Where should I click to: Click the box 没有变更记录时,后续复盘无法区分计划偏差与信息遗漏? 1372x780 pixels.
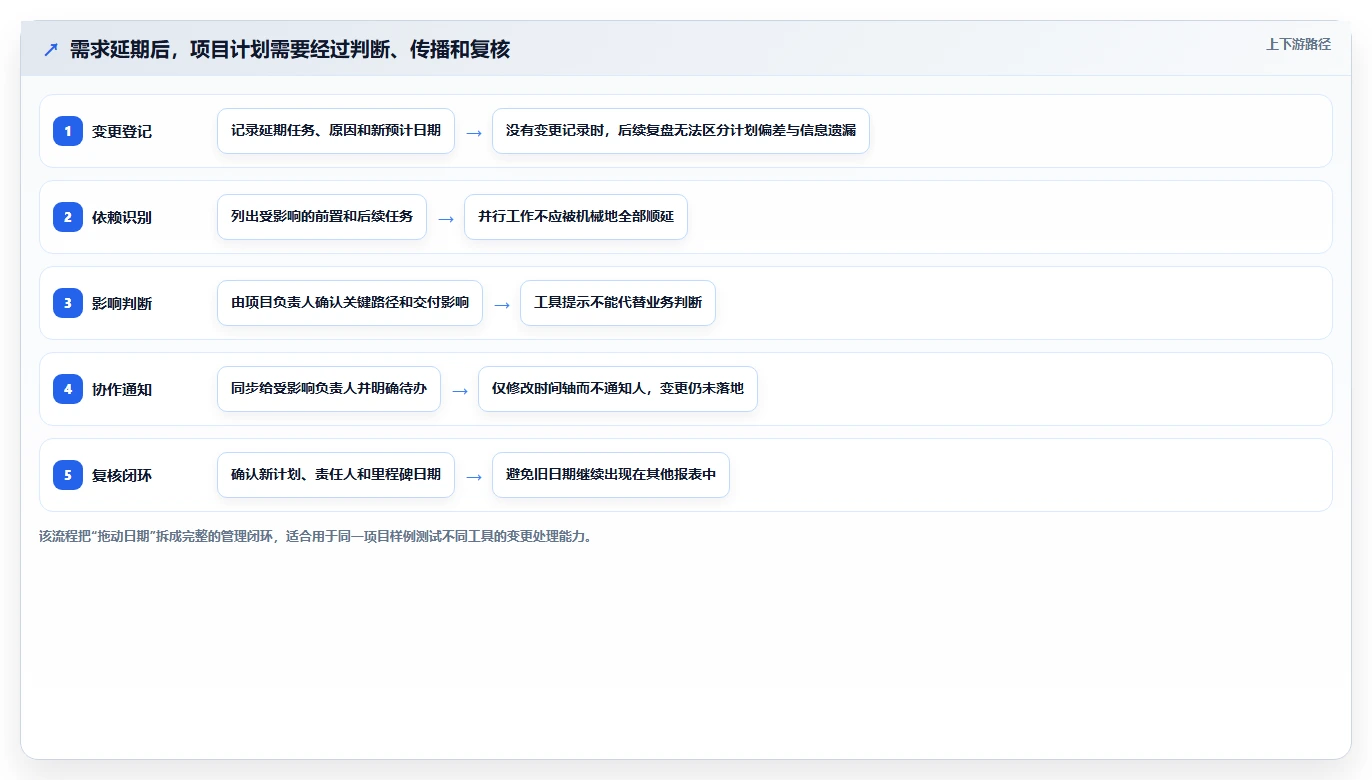coord(681,131)
